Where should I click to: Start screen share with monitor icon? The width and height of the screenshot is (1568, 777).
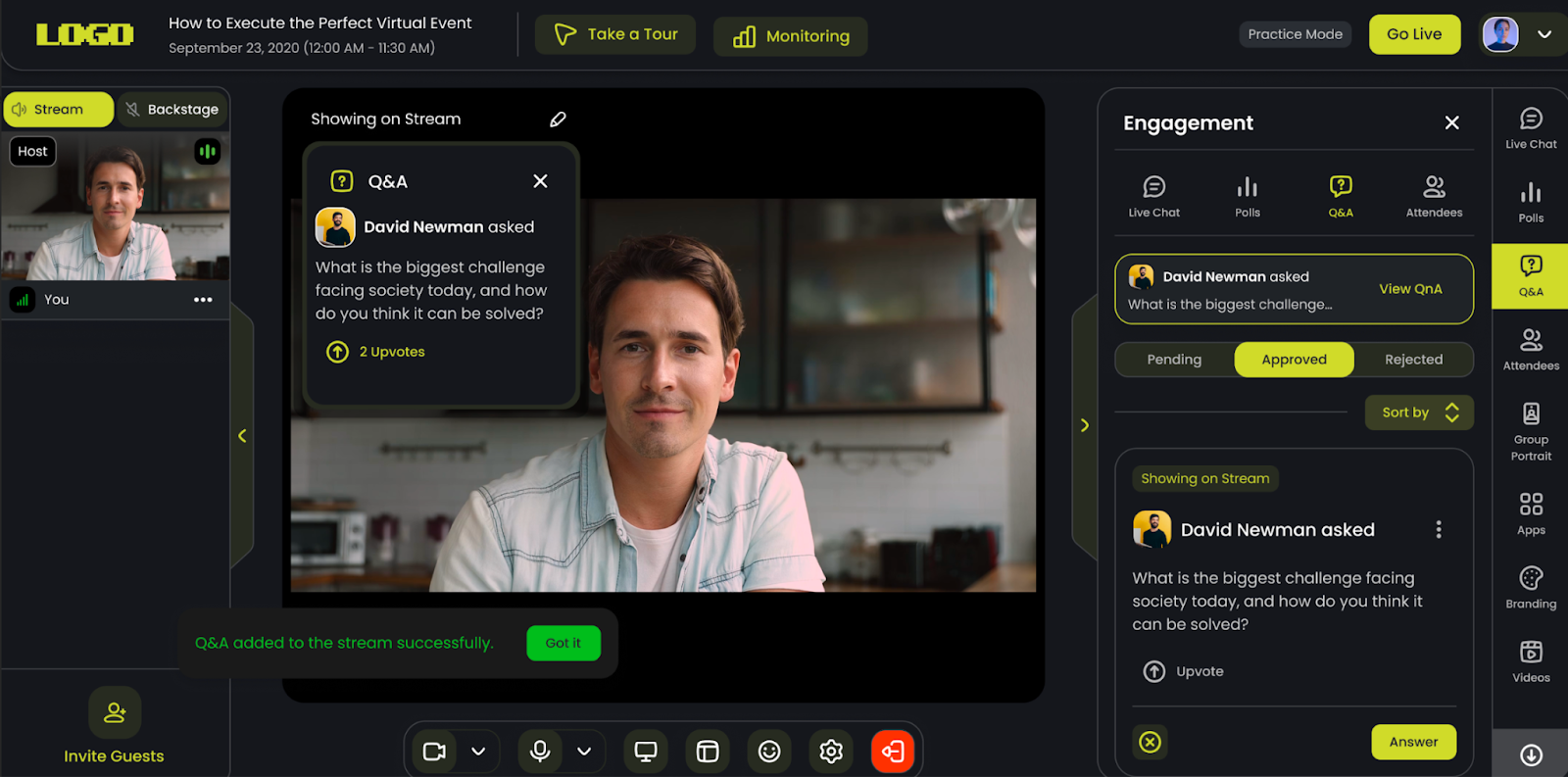coord(646,752)
